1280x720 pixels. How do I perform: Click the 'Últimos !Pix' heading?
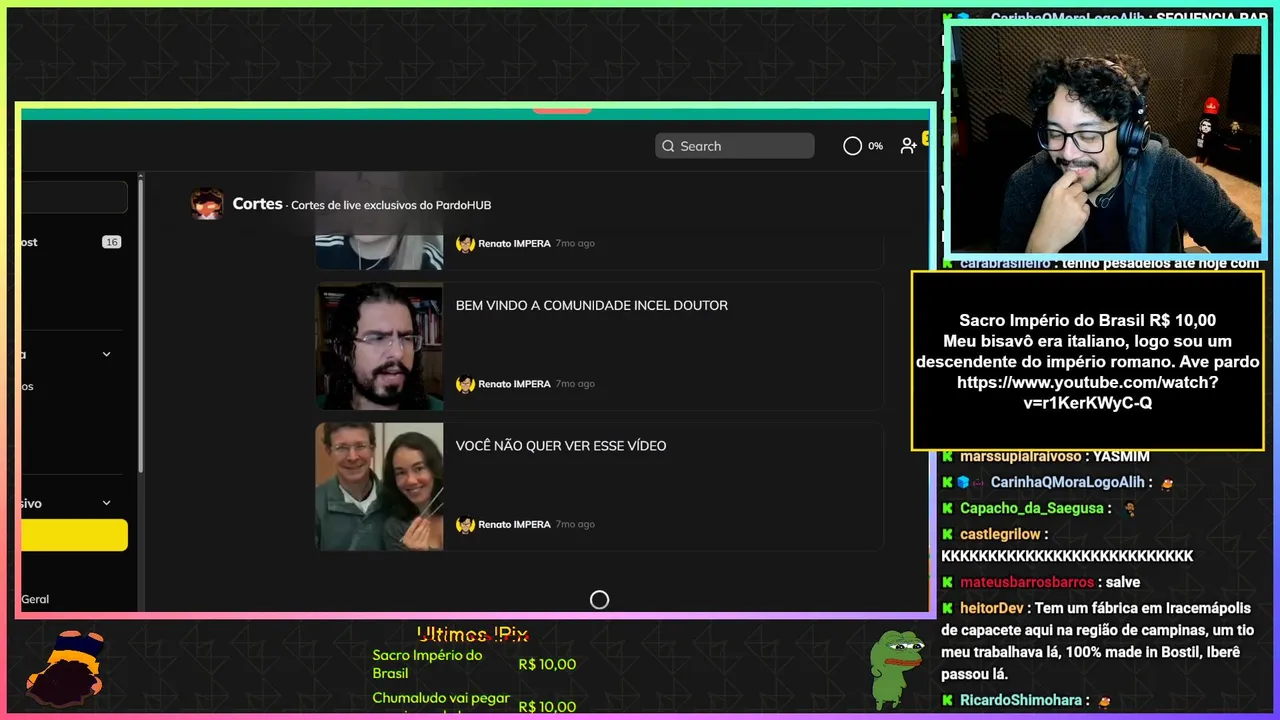pos(472,635)
